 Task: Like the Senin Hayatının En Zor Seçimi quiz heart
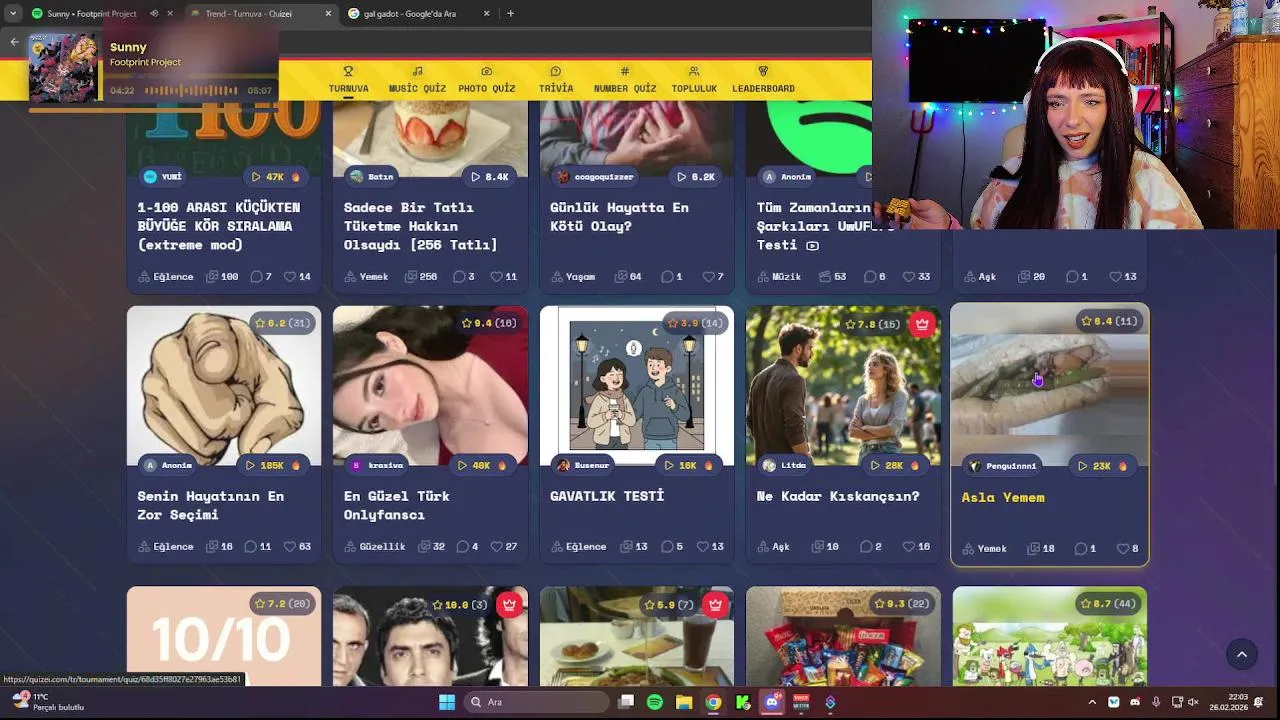click(290, 546)
